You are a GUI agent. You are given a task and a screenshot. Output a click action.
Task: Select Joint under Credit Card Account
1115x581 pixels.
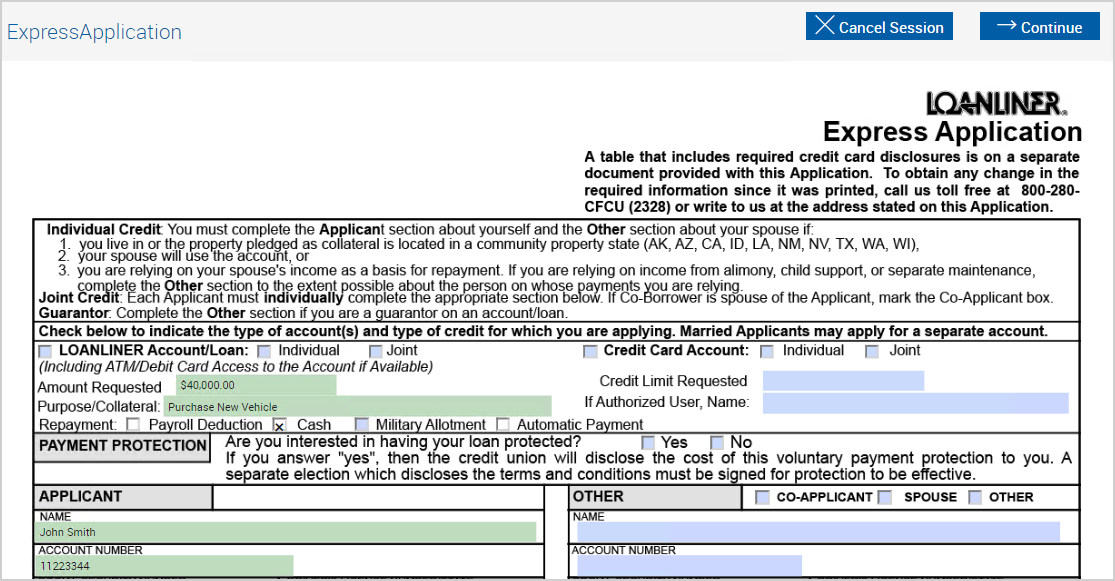872,351
